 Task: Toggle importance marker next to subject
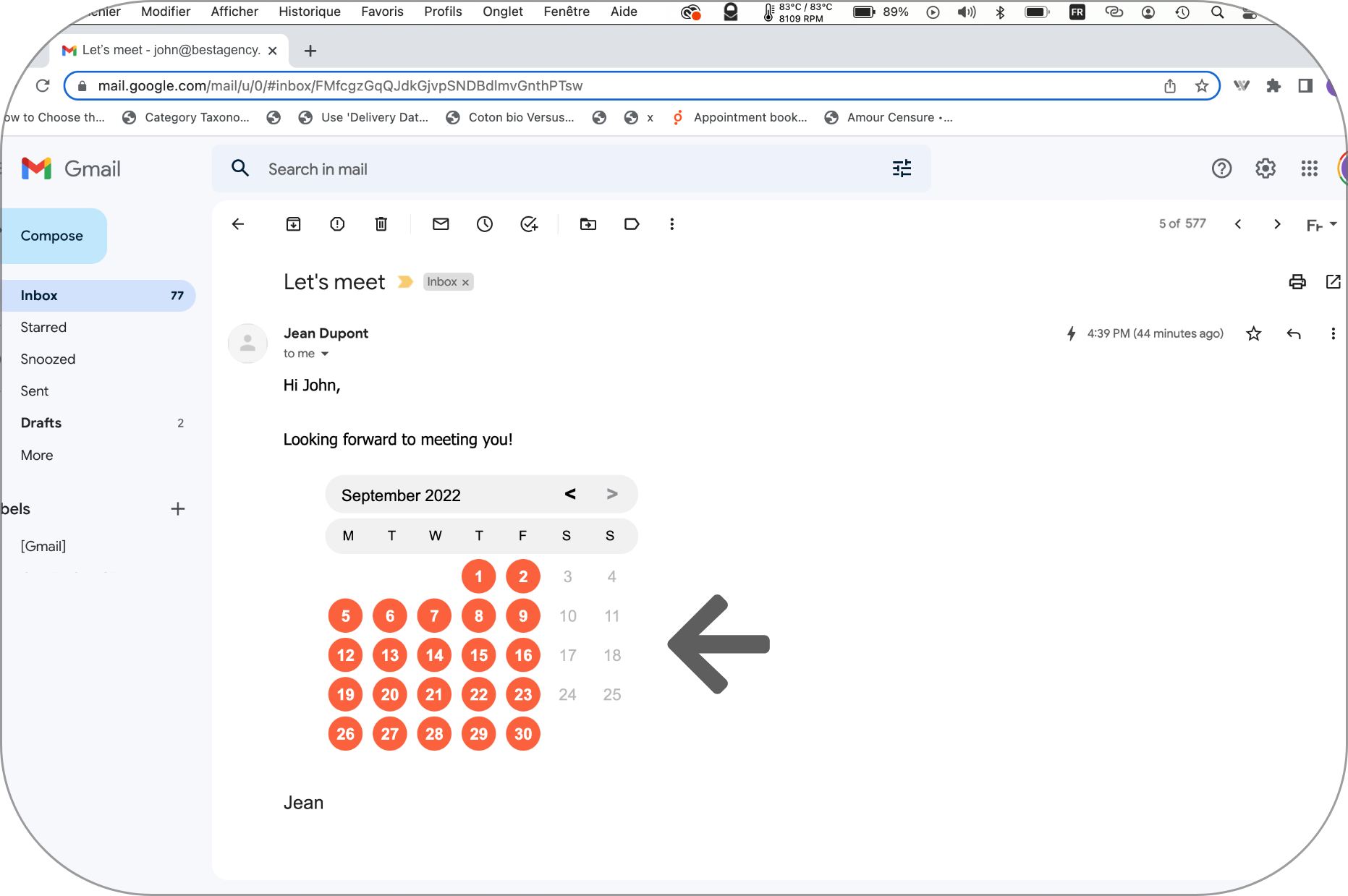pos(405,282)
